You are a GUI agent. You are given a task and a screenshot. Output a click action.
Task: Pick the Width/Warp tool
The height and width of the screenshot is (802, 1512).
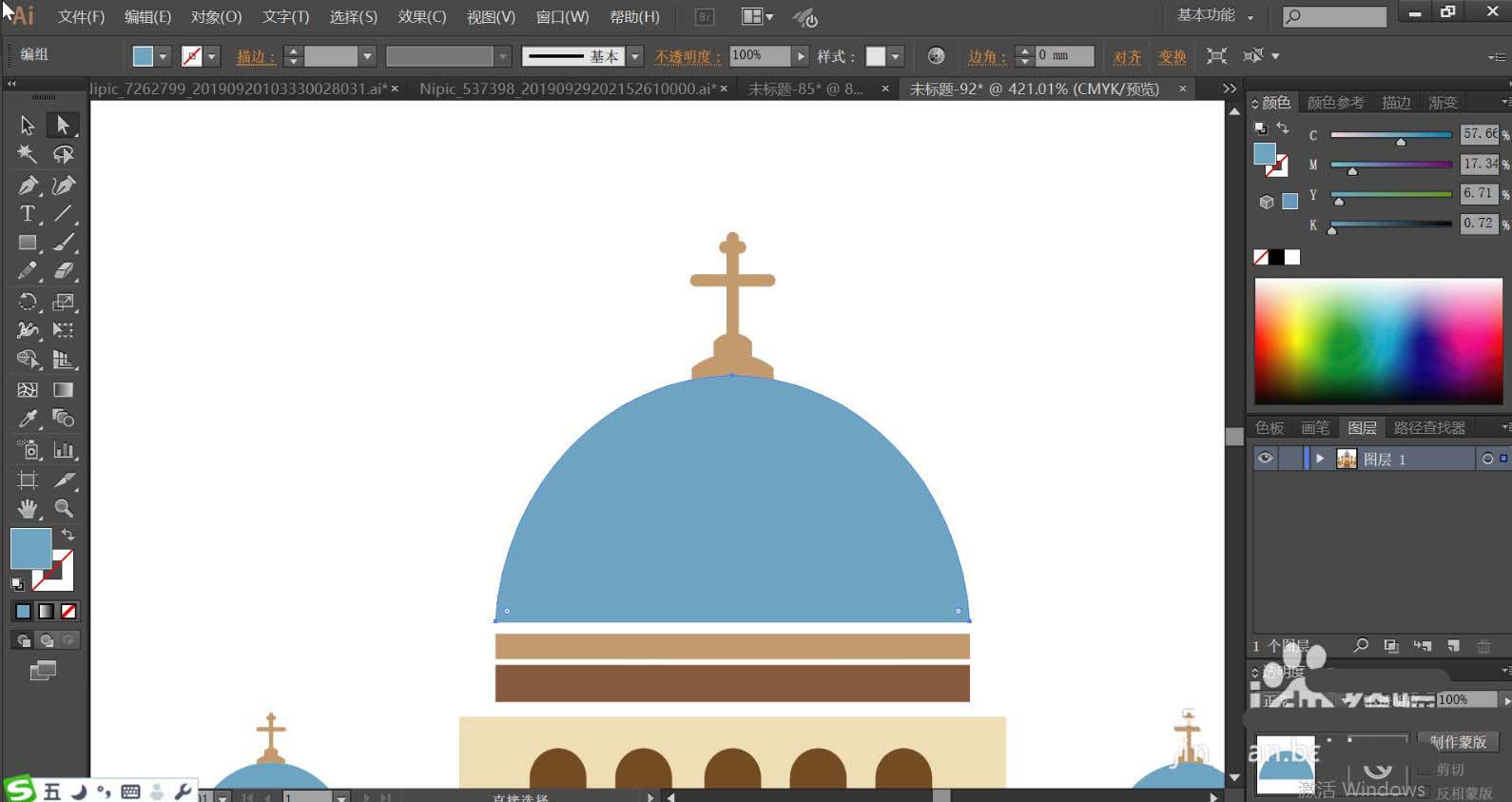[x=28, y=330]
